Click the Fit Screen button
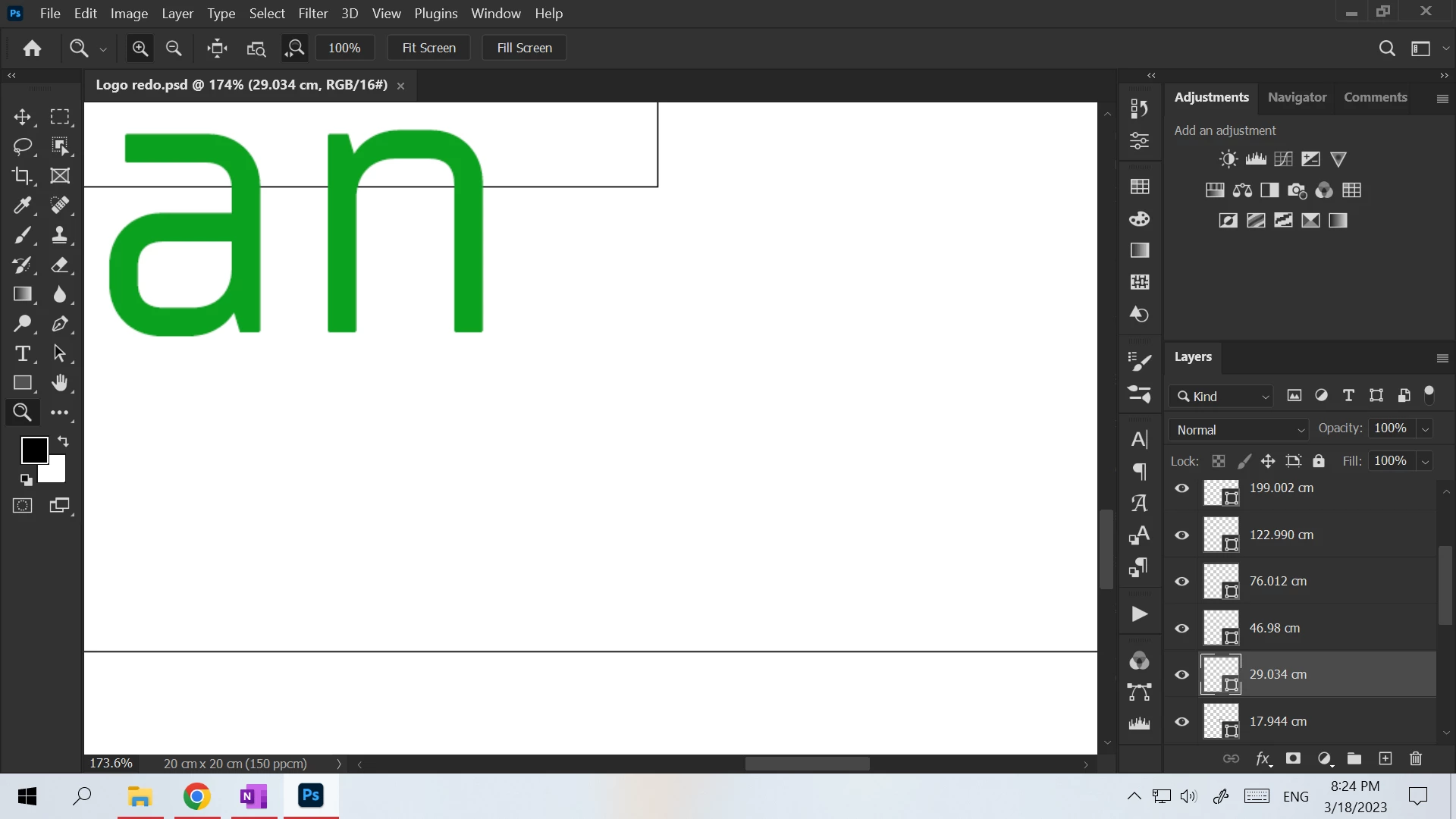The height and width of the screenshot is (819, 1456). point(428,48)
